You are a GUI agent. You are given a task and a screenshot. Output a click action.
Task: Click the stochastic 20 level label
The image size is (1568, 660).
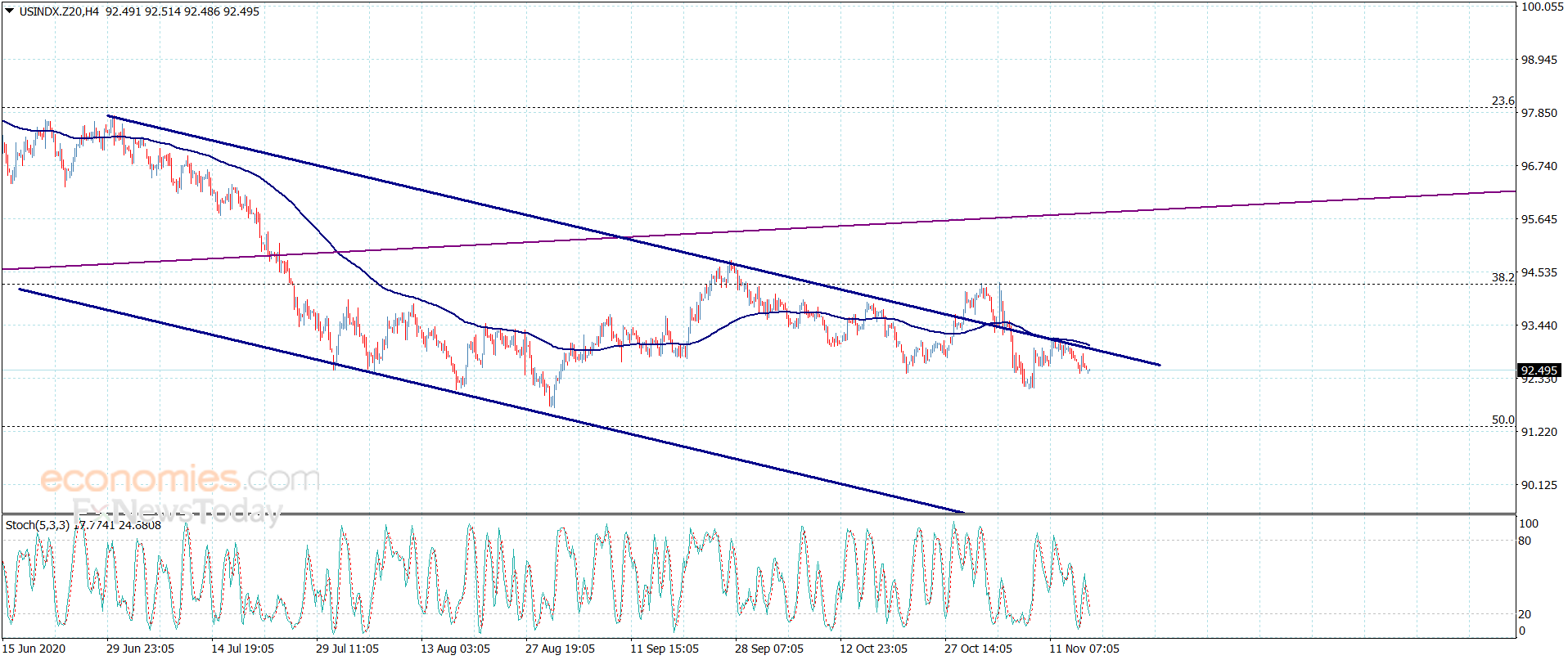(1525, 614)
